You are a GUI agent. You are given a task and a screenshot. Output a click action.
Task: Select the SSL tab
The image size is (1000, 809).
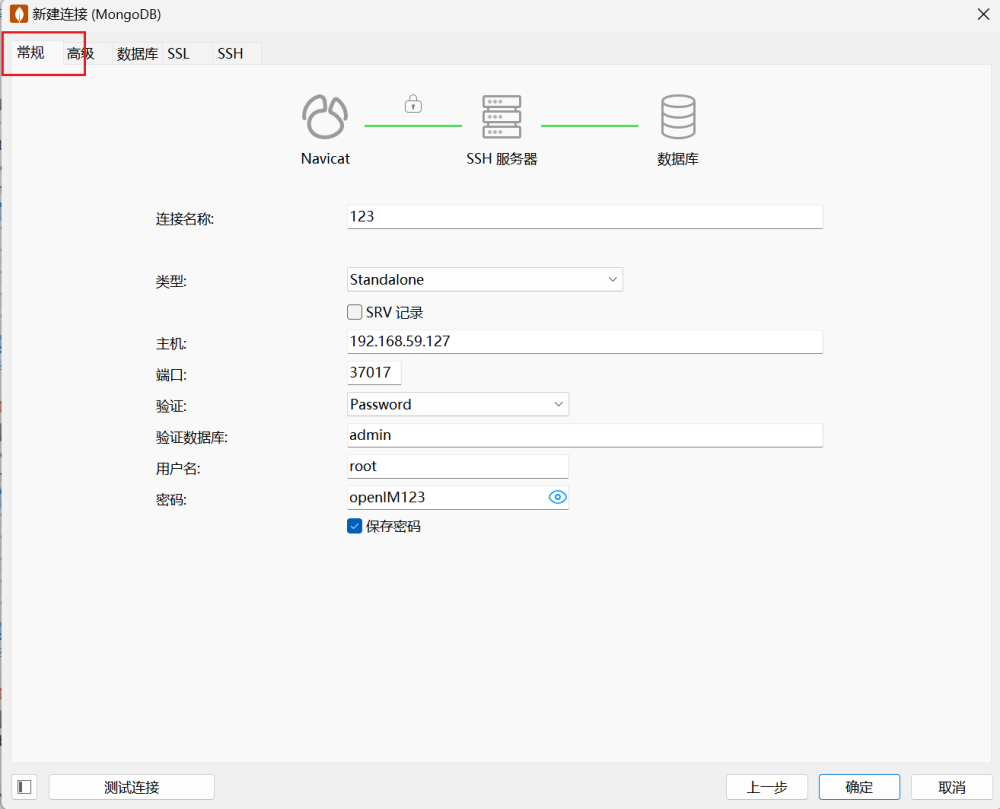[x=178, y=54]
